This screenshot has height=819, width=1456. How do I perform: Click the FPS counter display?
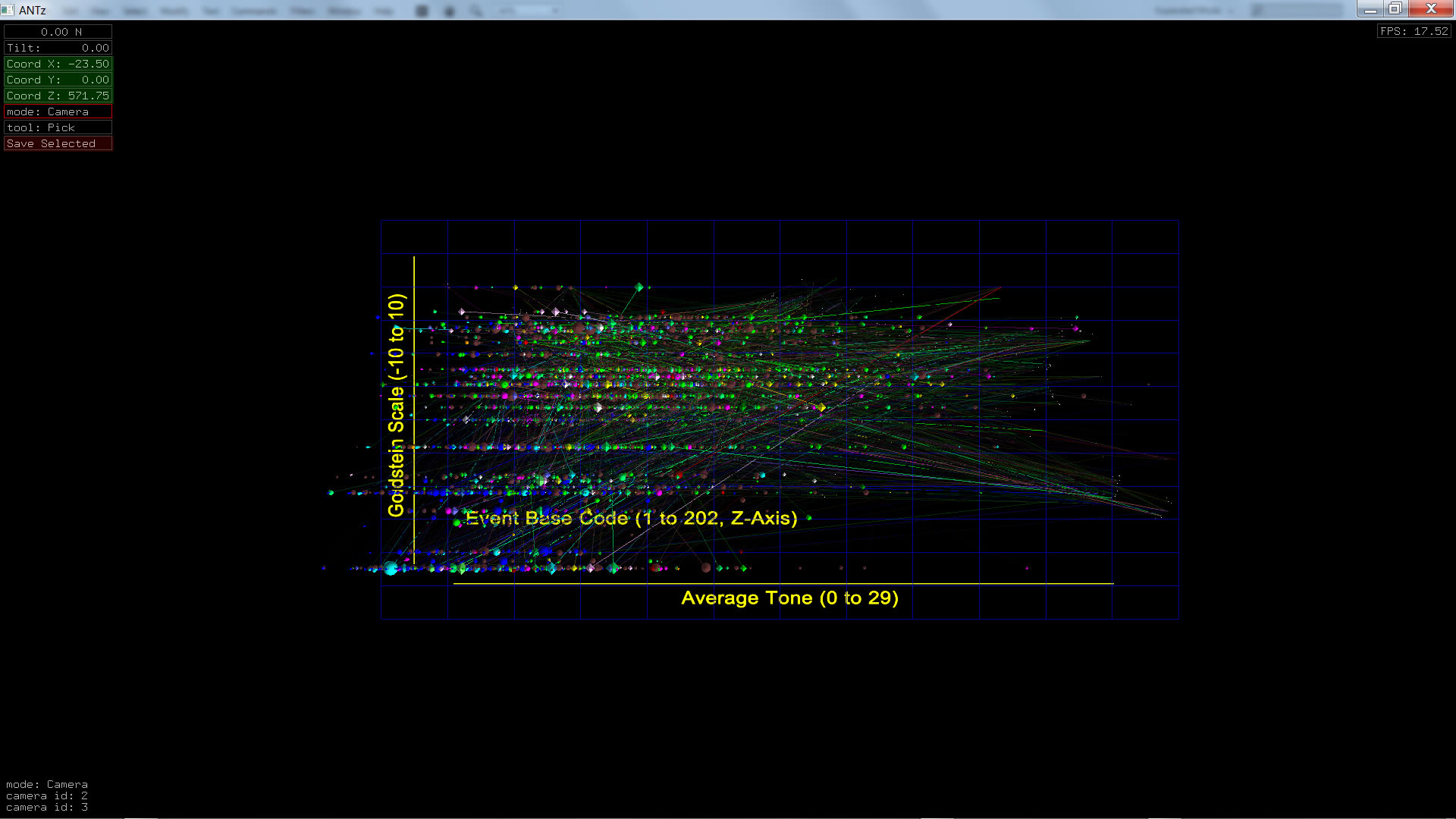[x=1414, y=31]
